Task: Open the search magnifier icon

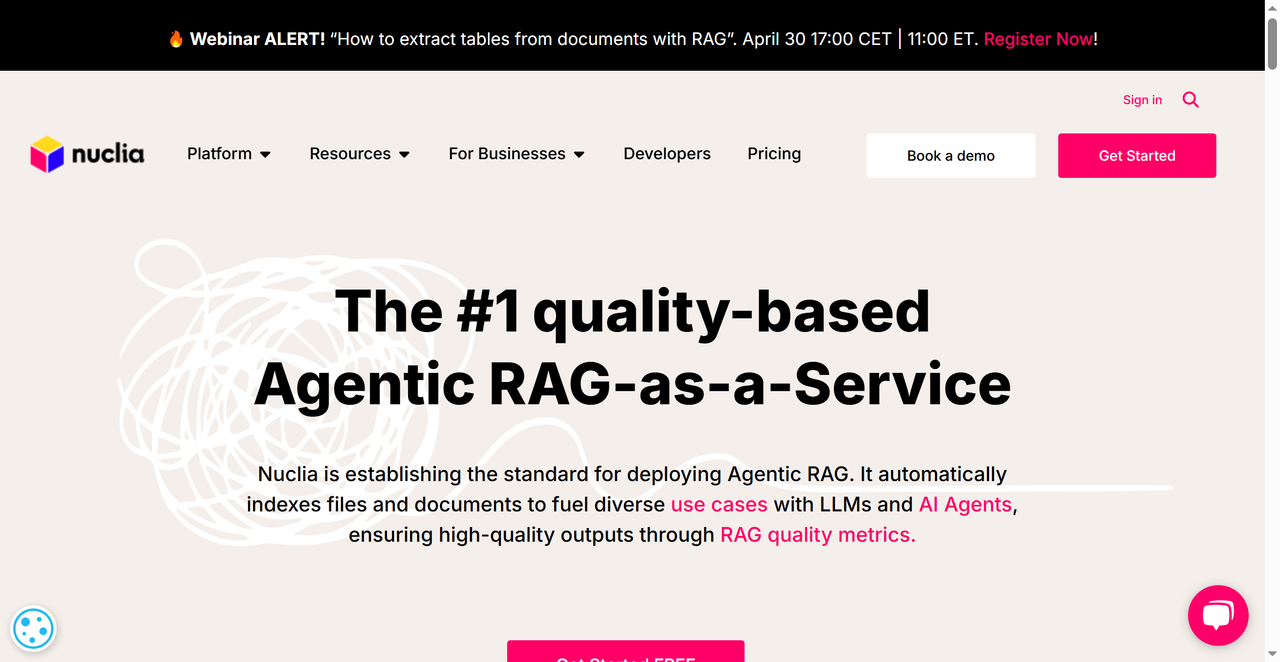Action: click(1190, 100)
